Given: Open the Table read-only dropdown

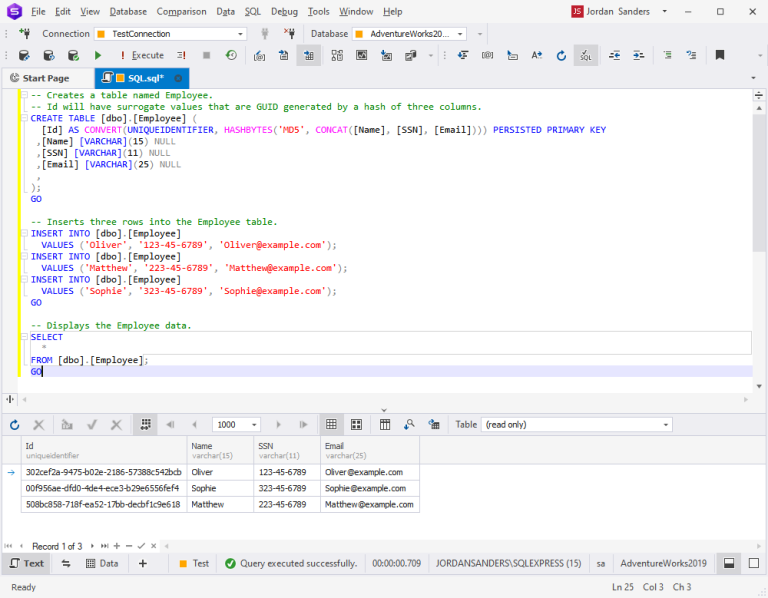Looking at the screenshot, I should 665,425.
